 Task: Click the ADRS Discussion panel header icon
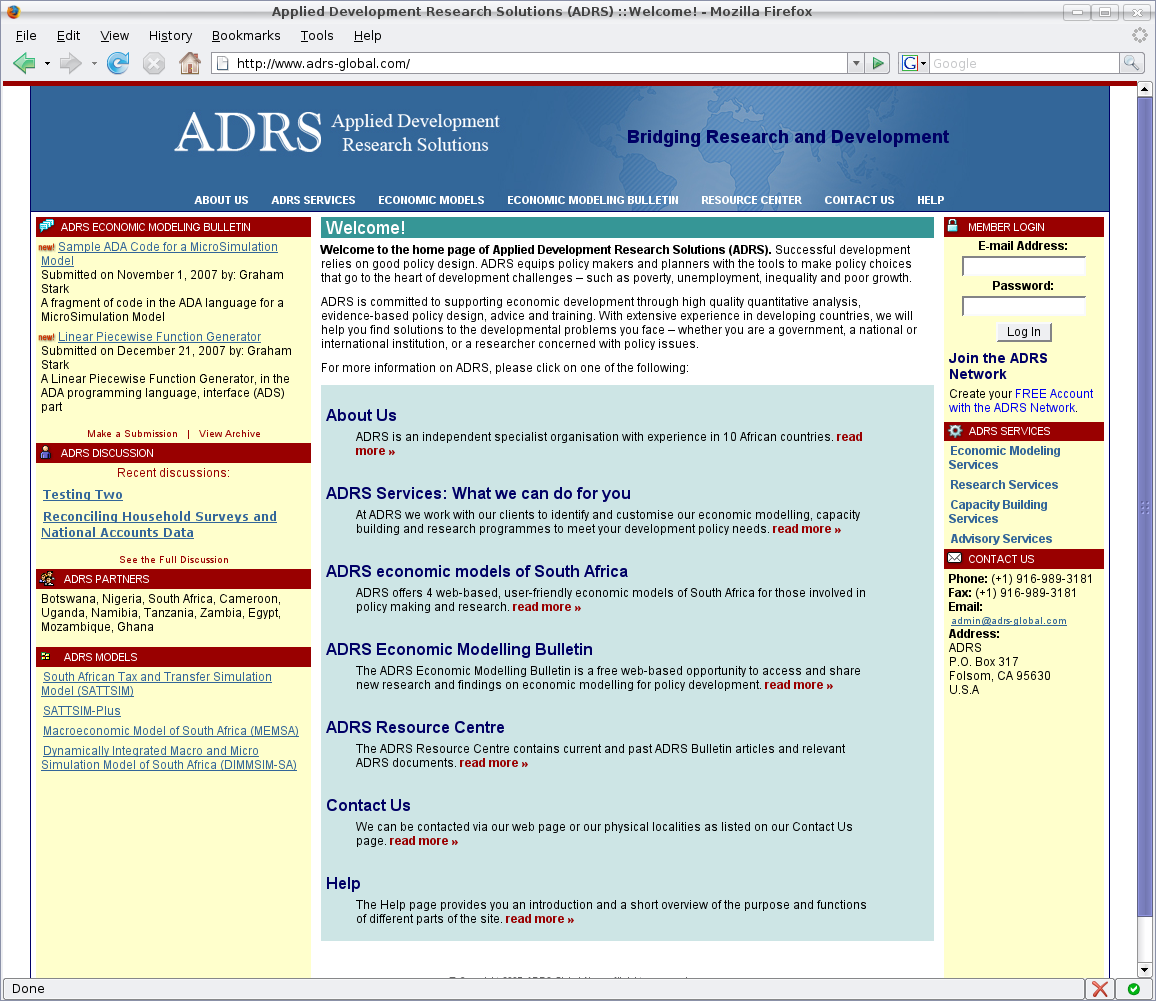click(44, 453)
